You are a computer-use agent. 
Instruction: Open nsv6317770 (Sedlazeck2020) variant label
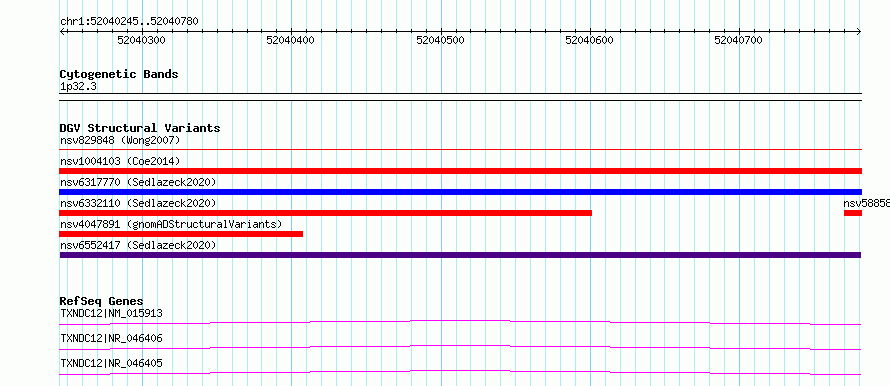tap(138, 182)
